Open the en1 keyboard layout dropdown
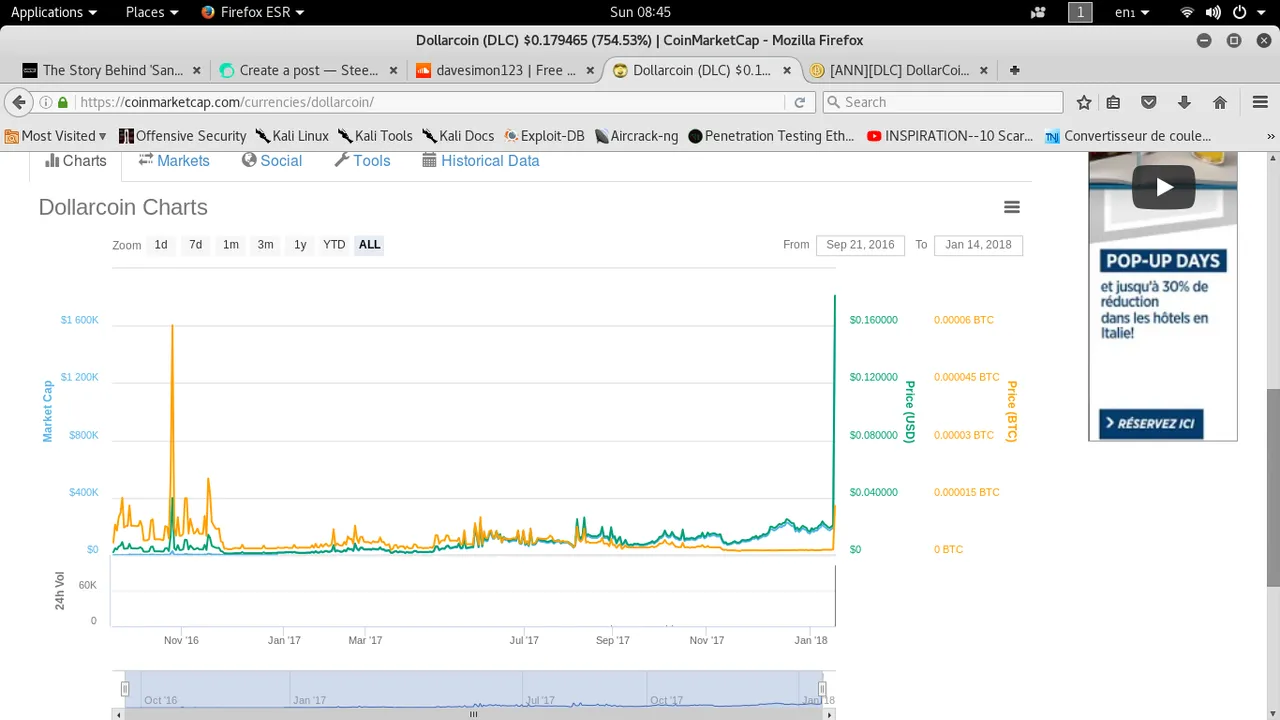 point(1132,12)
